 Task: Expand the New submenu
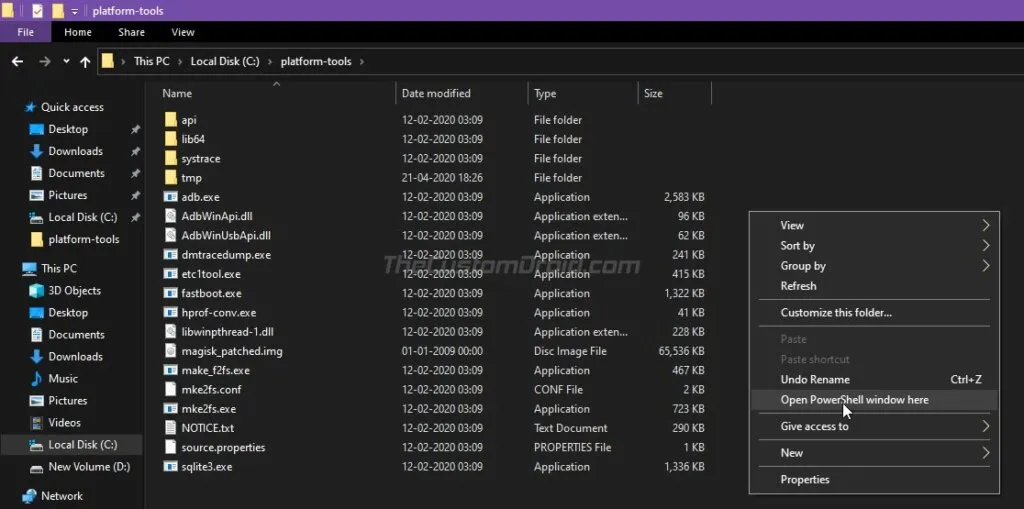pos(985,453)
